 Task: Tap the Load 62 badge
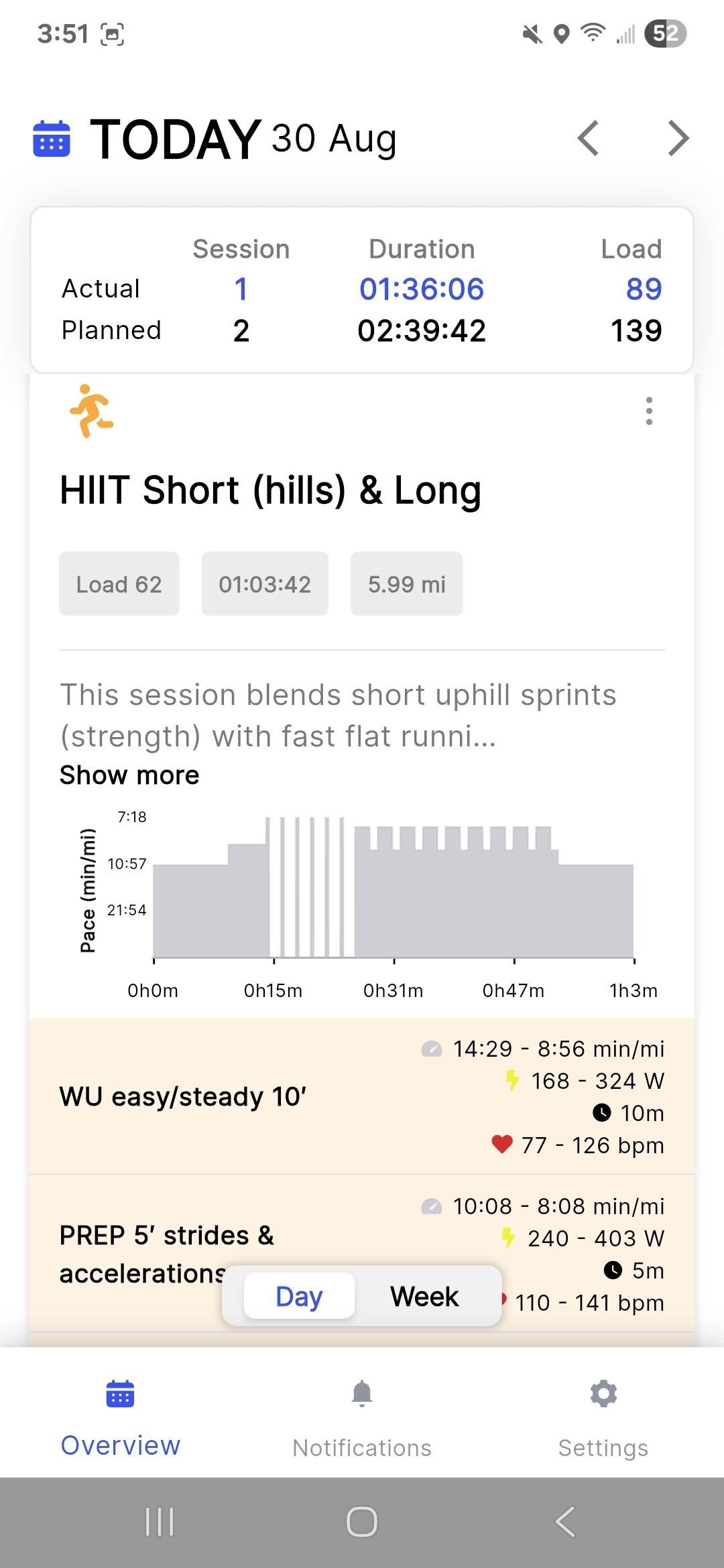[x=119, y=584]
